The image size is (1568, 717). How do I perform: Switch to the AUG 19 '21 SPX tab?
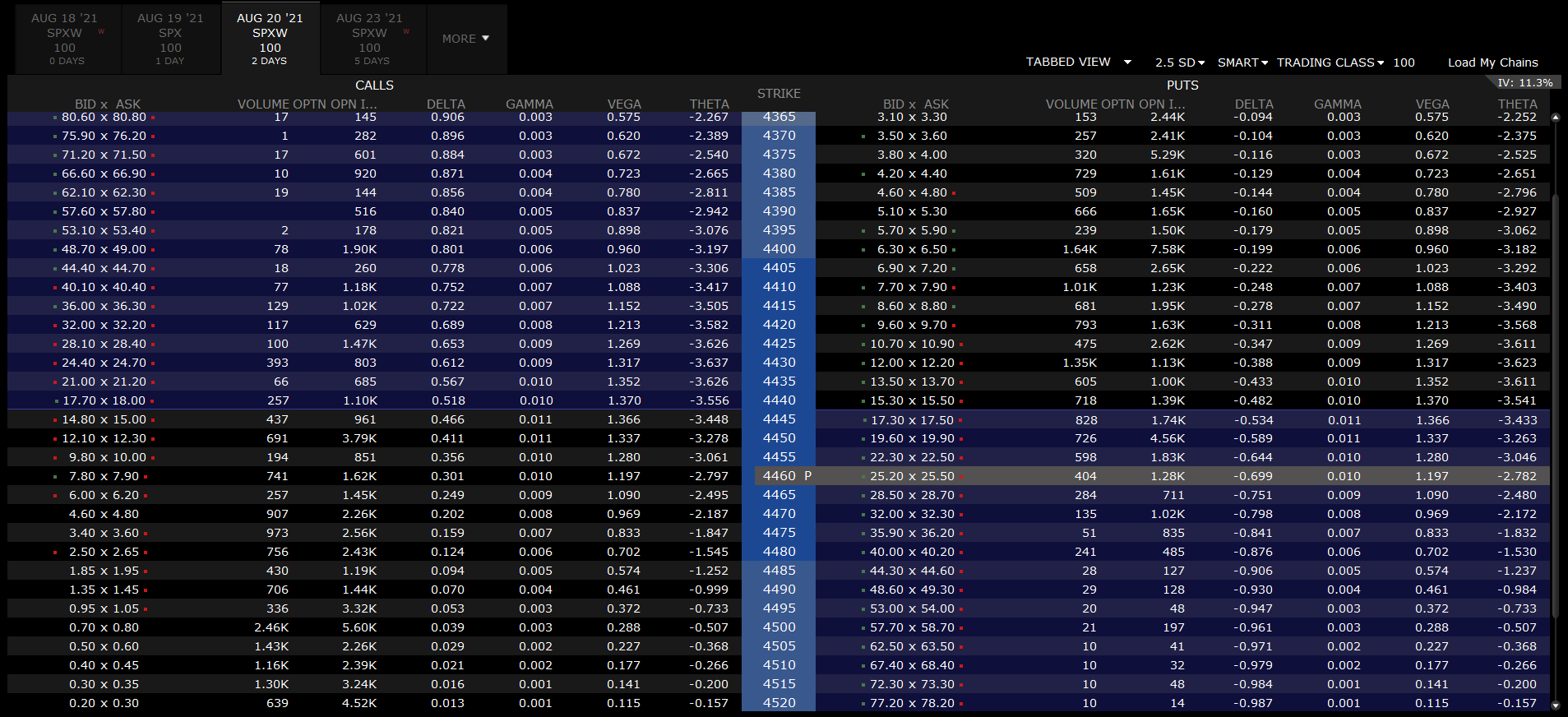tap(170, 39)
